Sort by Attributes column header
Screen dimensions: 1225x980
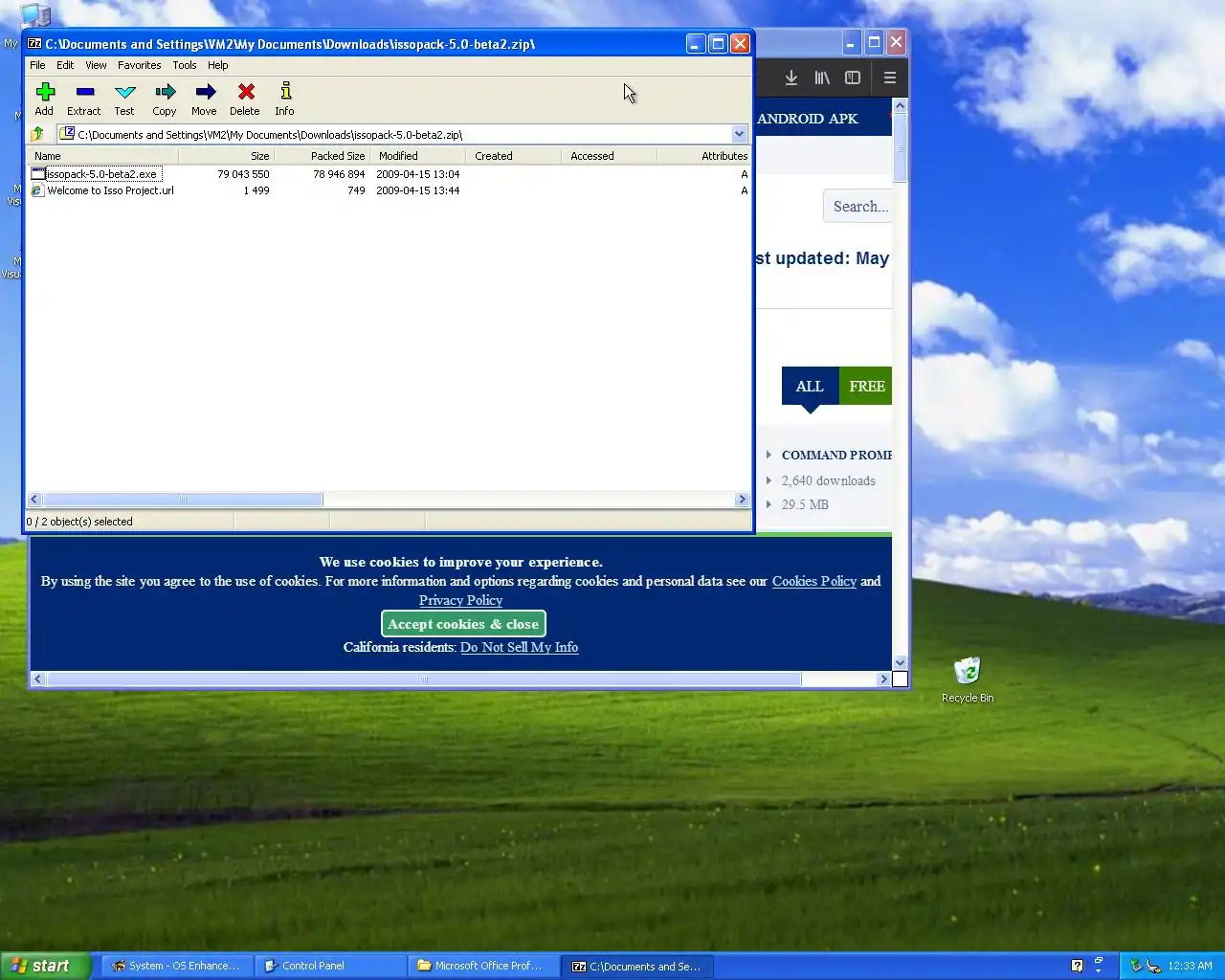pyautogui.click(x=703, y=156)
